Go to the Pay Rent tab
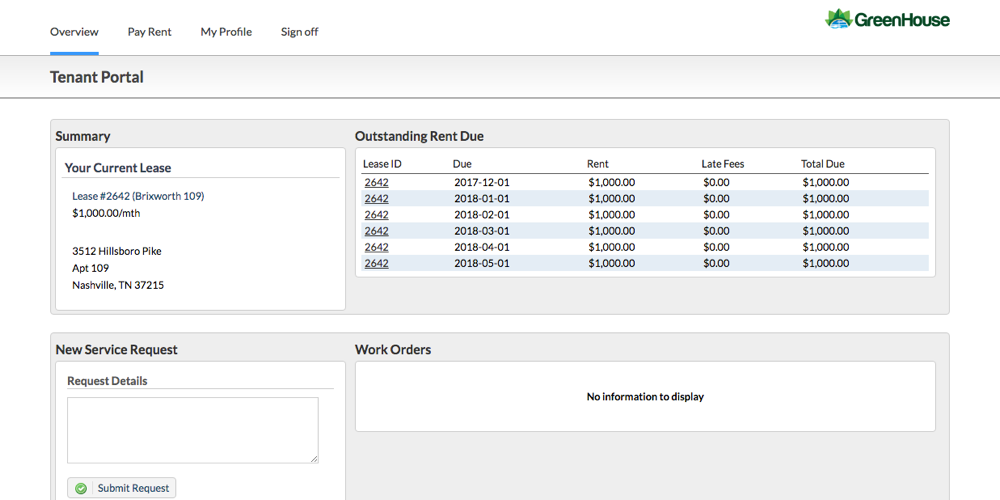1000x500 pixels. coord(149,32)
